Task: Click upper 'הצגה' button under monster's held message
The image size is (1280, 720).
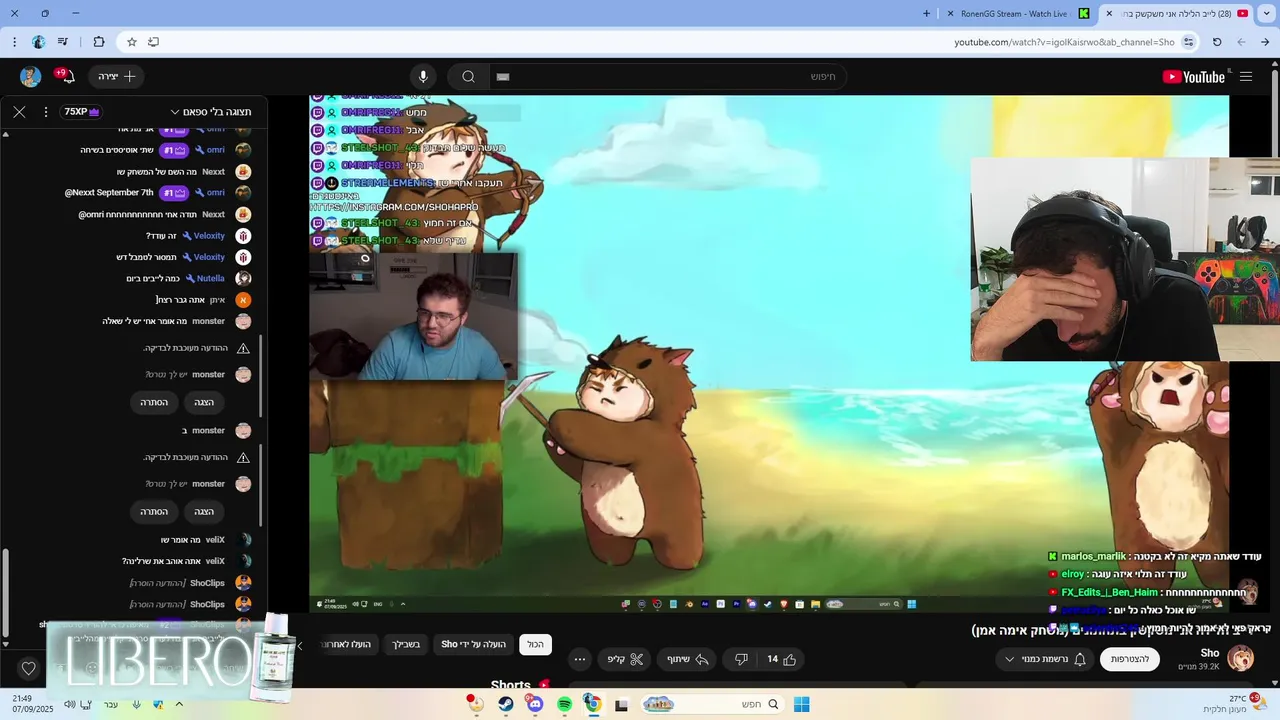Action: click(x=204, y=402)
